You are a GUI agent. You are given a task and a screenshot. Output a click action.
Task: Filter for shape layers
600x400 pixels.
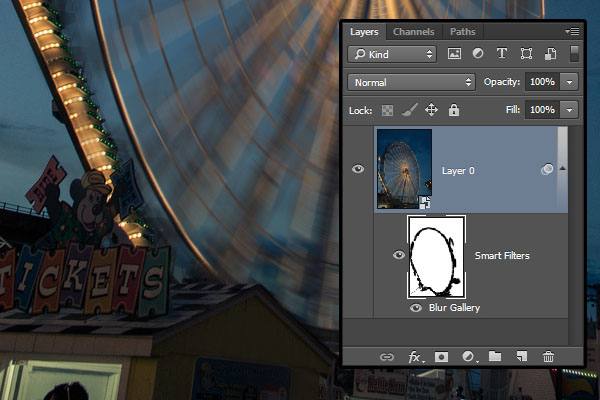tap(526, 54)
